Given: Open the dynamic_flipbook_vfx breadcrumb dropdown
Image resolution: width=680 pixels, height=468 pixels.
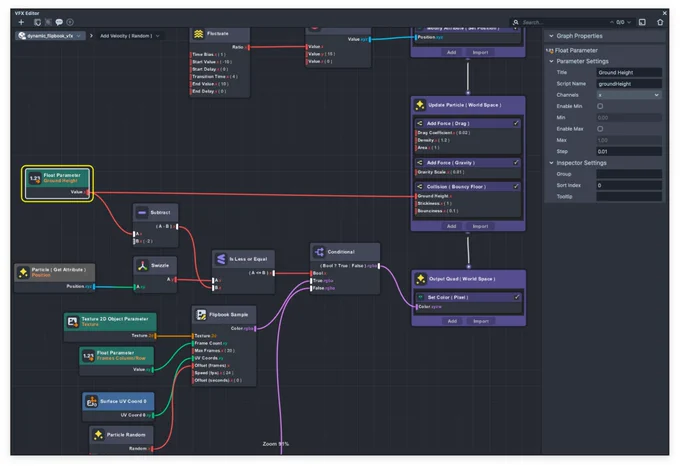Looking at the screenshot, I should 79,36.
